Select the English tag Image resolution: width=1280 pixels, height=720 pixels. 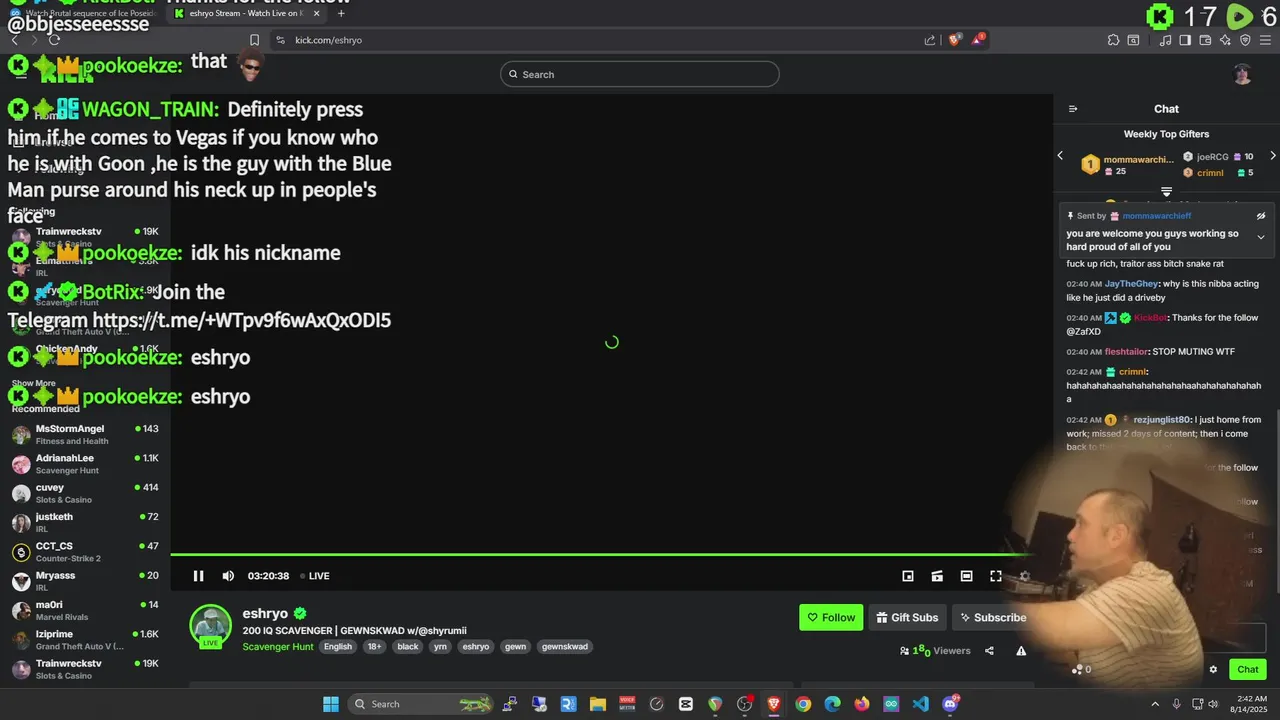[338, 647]
